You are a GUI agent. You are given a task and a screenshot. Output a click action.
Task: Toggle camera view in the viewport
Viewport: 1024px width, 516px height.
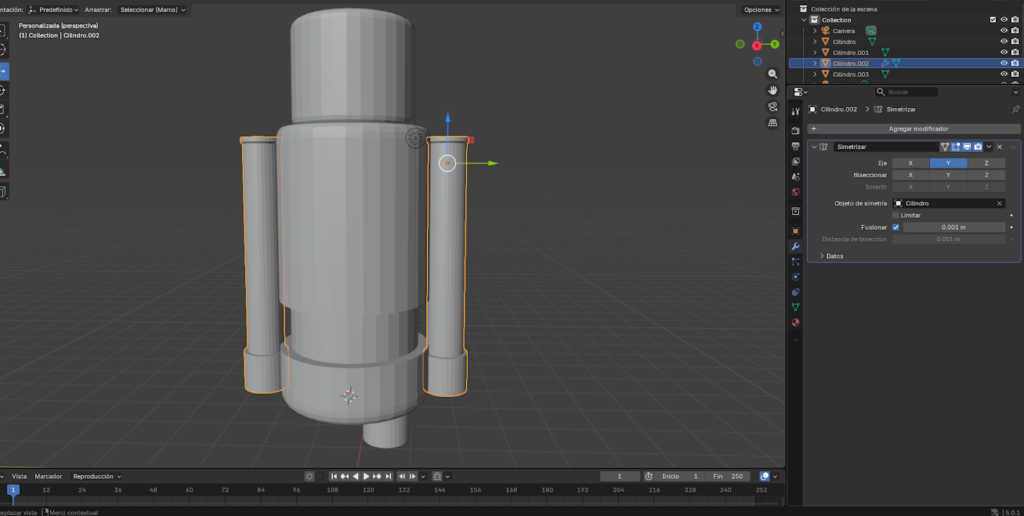tap(773, 107)
